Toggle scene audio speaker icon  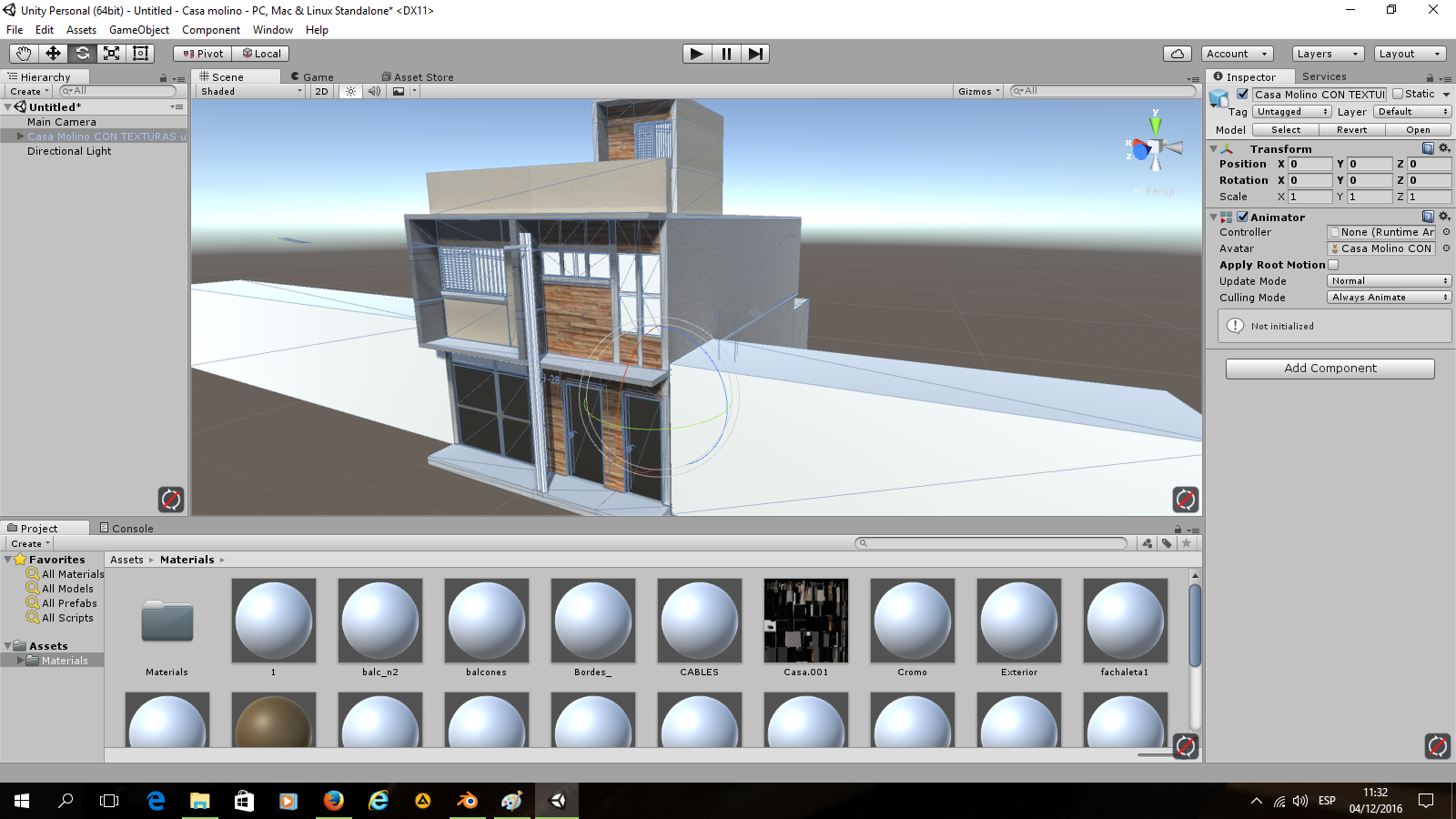pos(374,91)
